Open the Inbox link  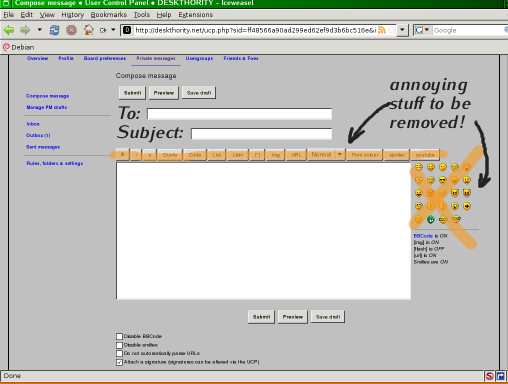[x=33, y=124]
